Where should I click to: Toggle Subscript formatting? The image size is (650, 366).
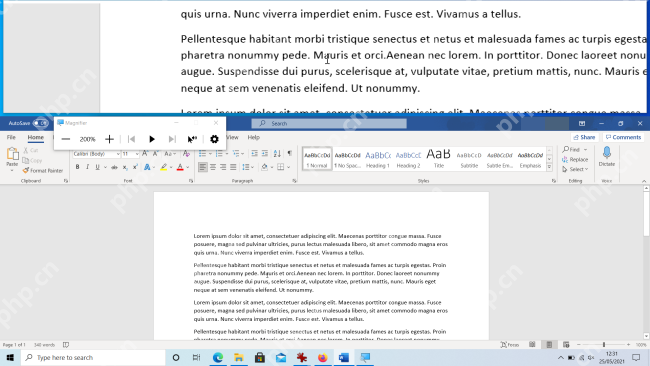point(125,167)
